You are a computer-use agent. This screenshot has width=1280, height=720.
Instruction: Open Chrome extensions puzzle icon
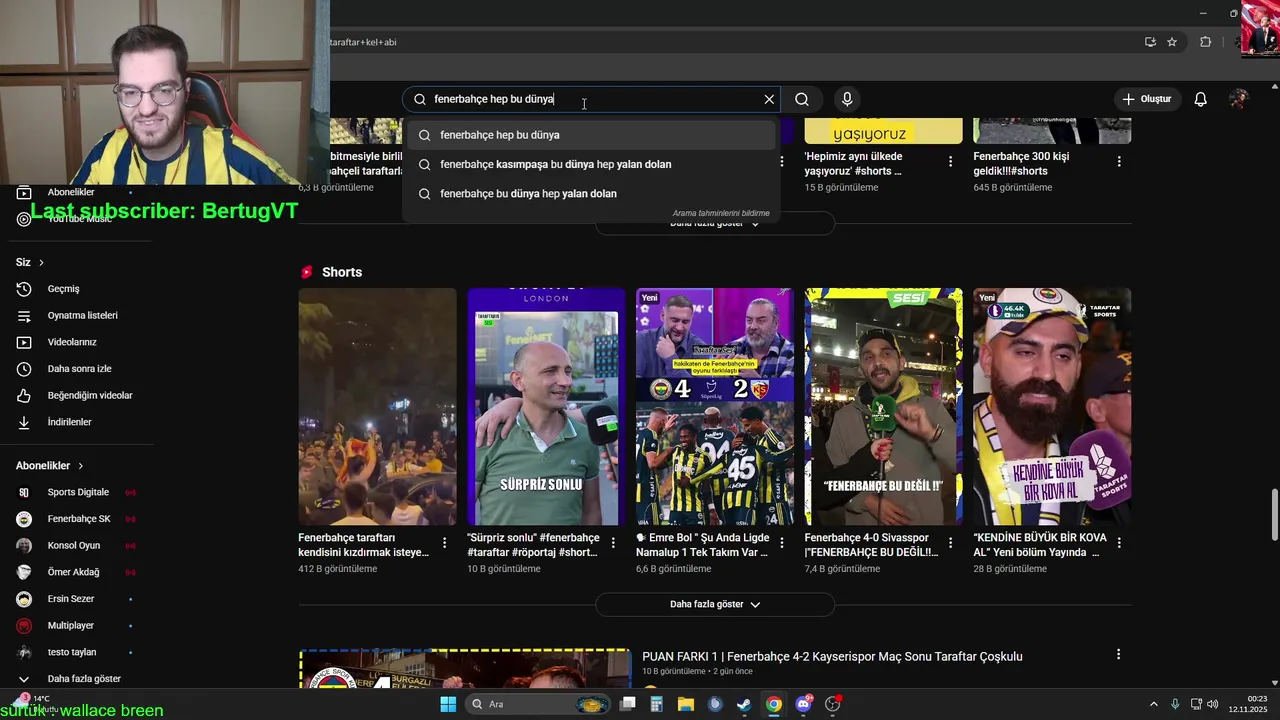click(1205, 42)
